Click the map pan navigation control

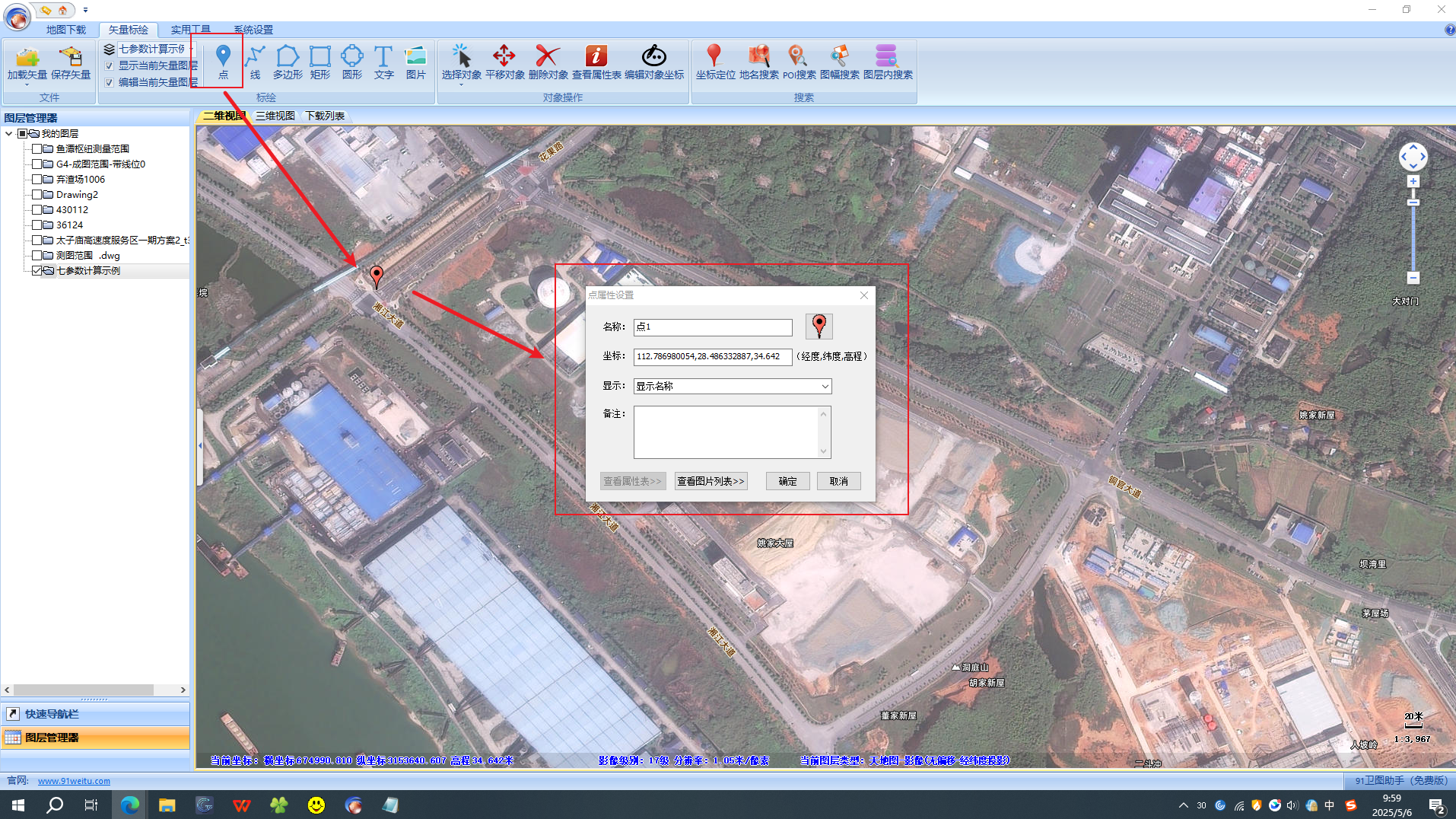click(1413, 157)
